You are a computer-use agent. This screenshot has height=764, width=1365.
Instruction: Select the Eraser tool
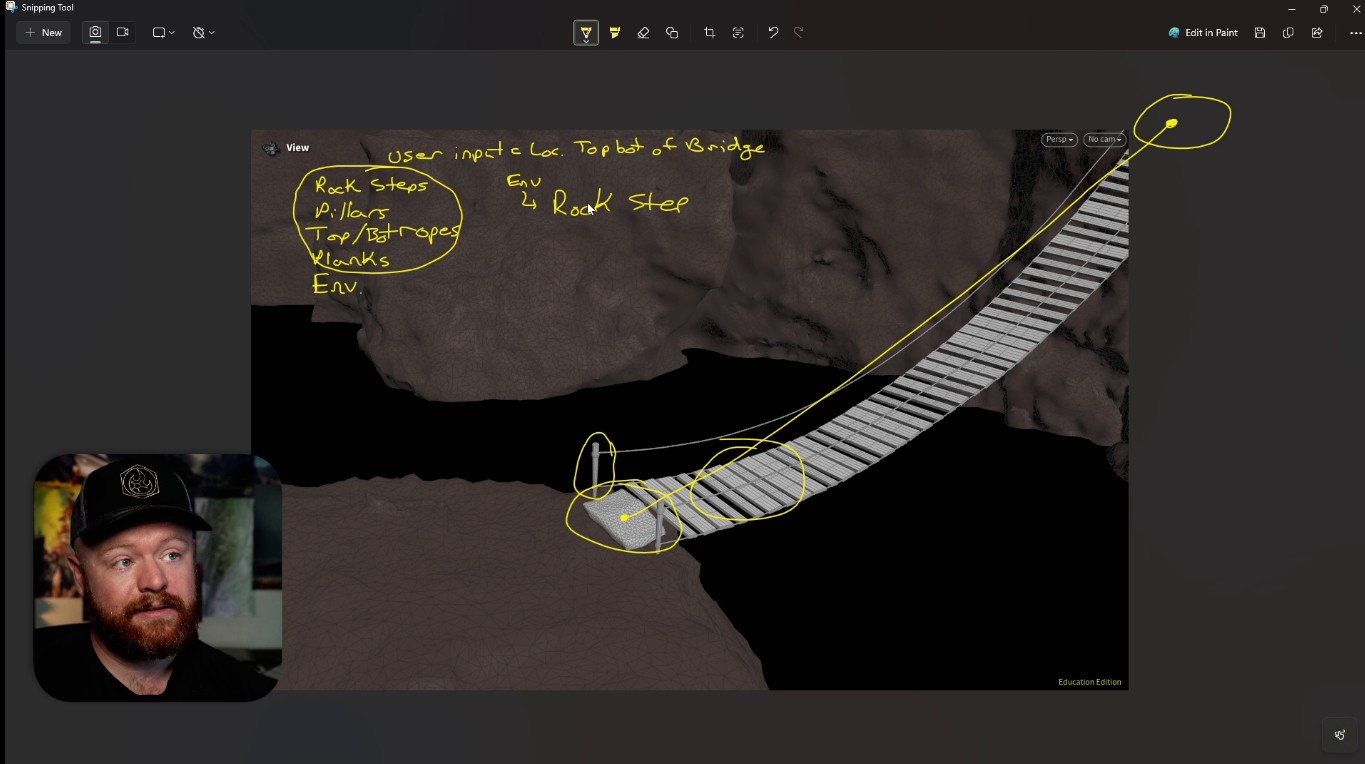643,33
